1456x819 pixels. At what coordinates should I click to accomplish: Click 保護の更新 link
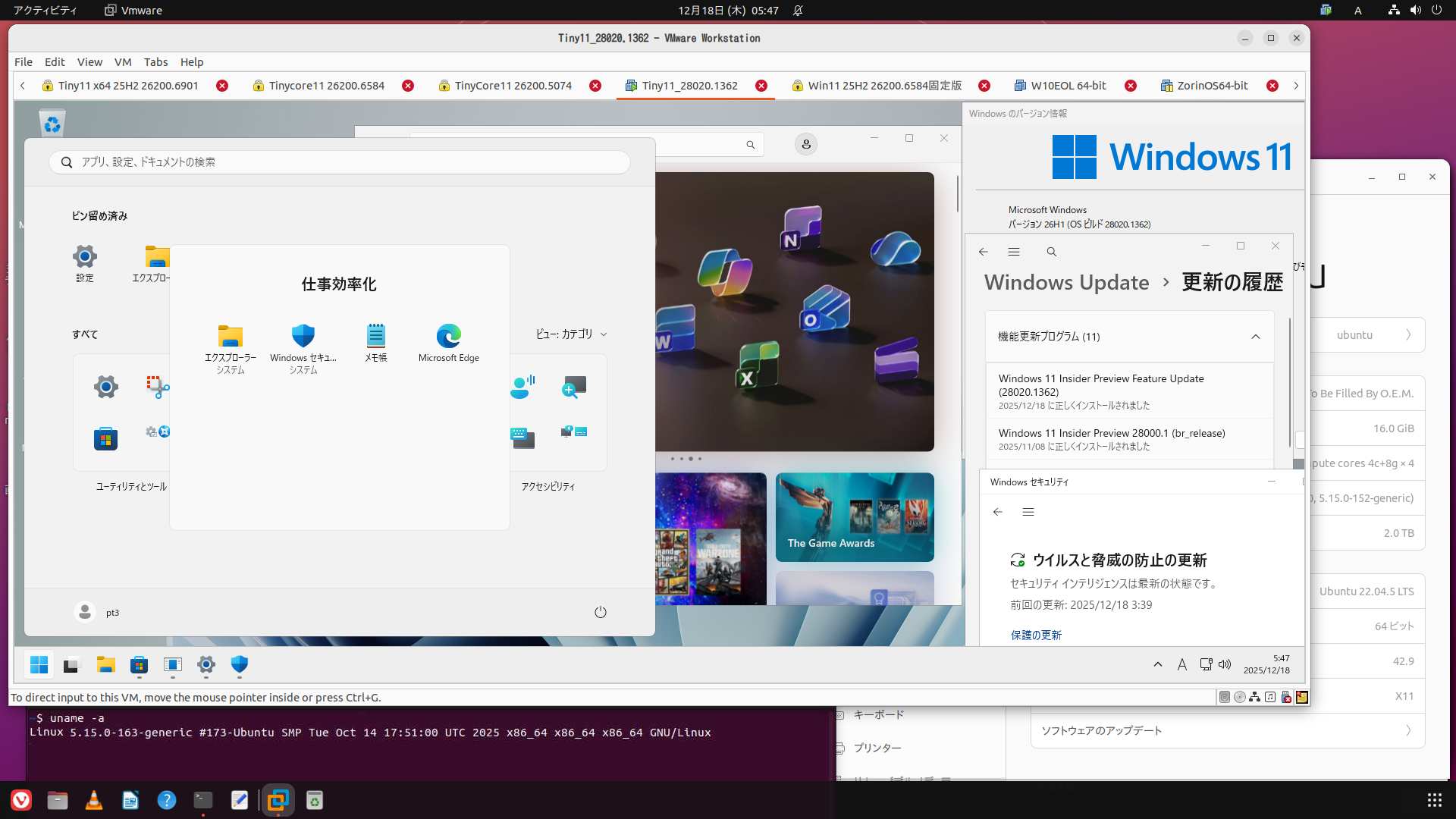1036,635
